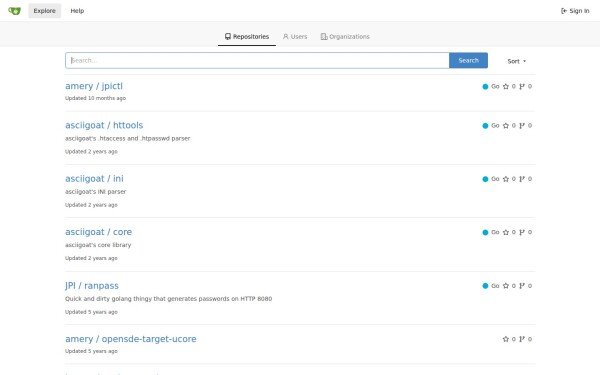Select description "asciigoat's .htaccess and .htpasswd parser"

[127, 139]
